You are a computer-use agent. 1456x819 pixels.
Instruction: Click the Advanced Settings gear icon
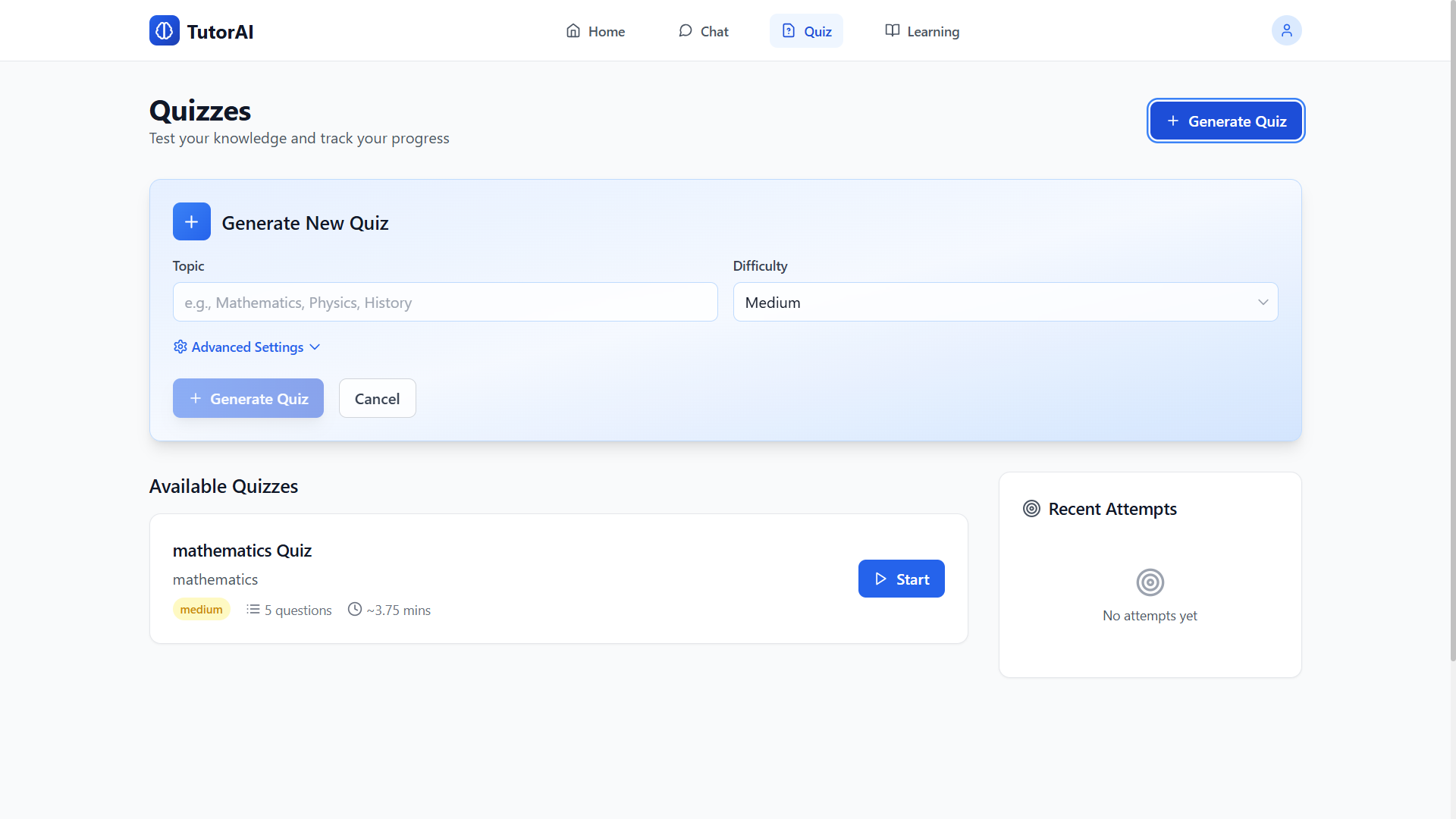click(180, 347)
